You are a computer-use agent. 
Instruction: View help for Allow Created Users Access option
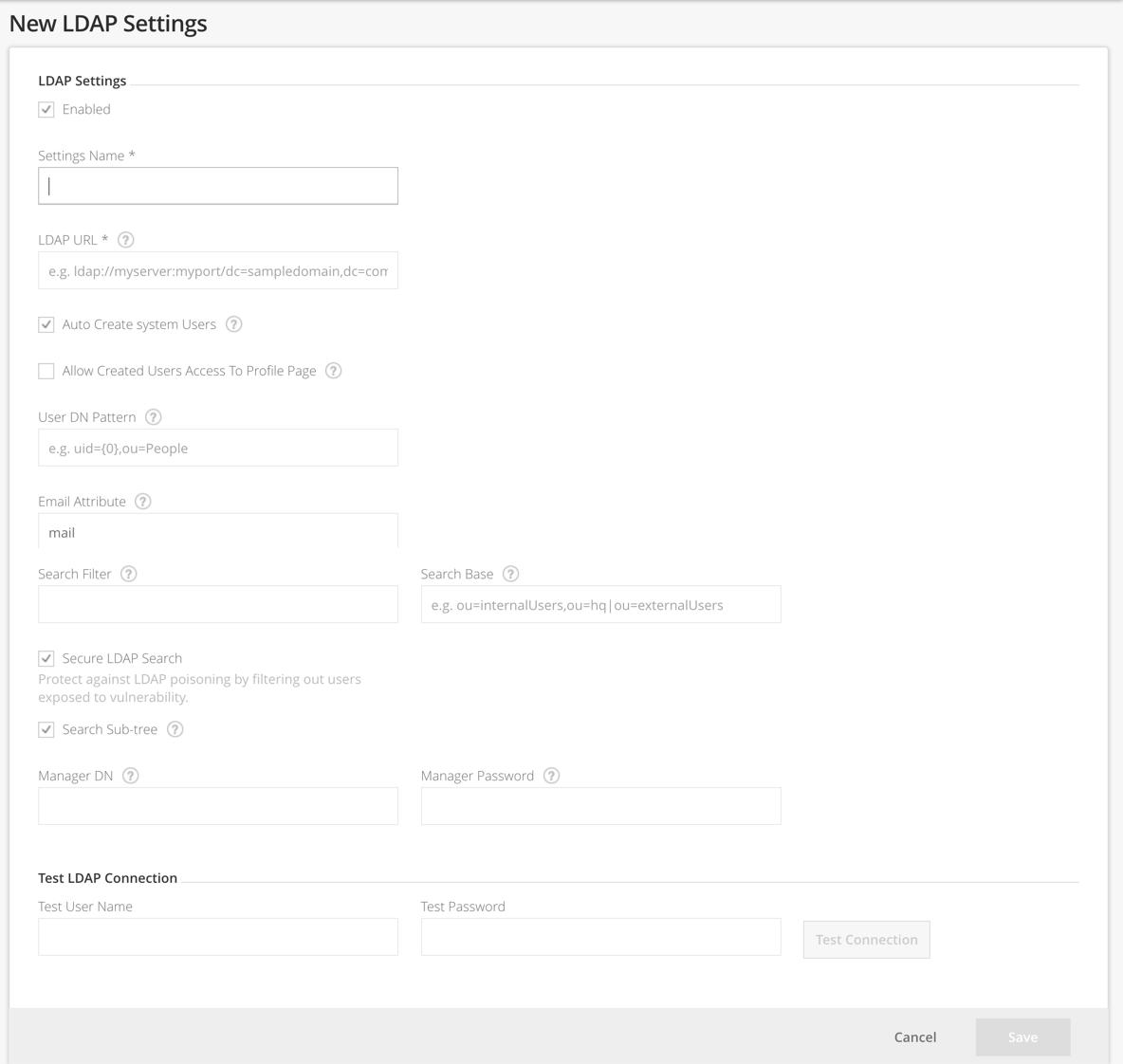coord(333,371)
